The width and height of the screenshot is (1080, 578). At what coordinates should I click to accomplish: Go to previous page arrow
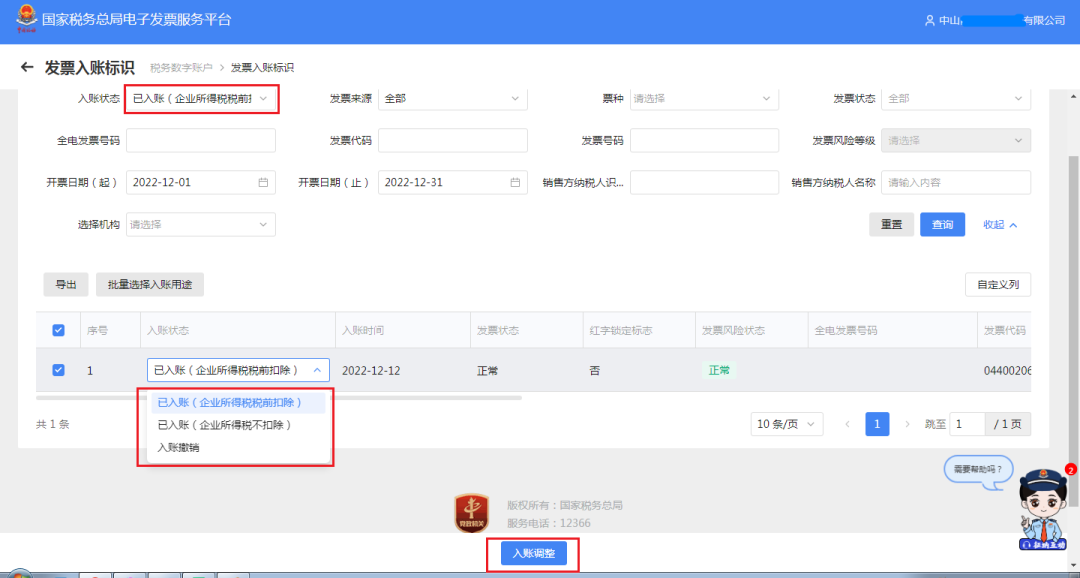point(847,424)
